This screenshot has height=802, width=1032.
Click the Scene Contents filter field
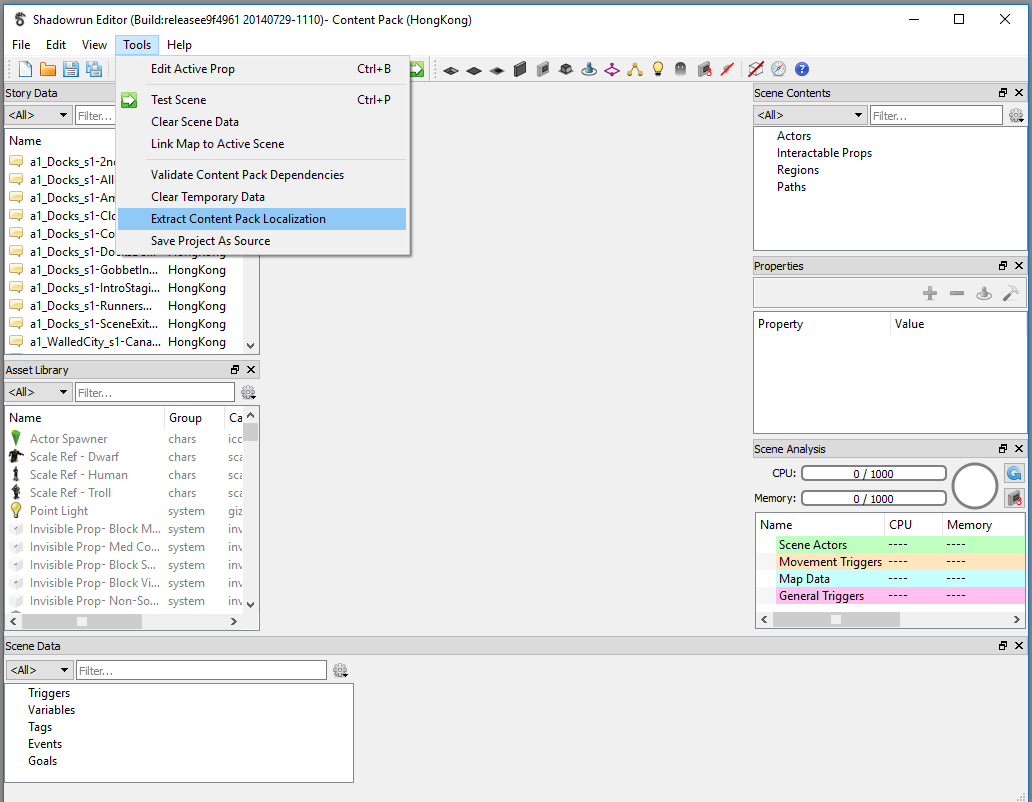pos(936,116)
